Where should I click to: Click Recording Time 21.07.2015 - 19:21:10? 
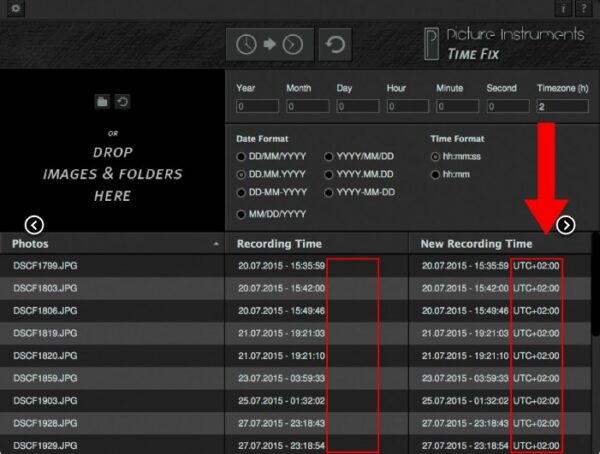pyautogui.click(x=281, y=356)
